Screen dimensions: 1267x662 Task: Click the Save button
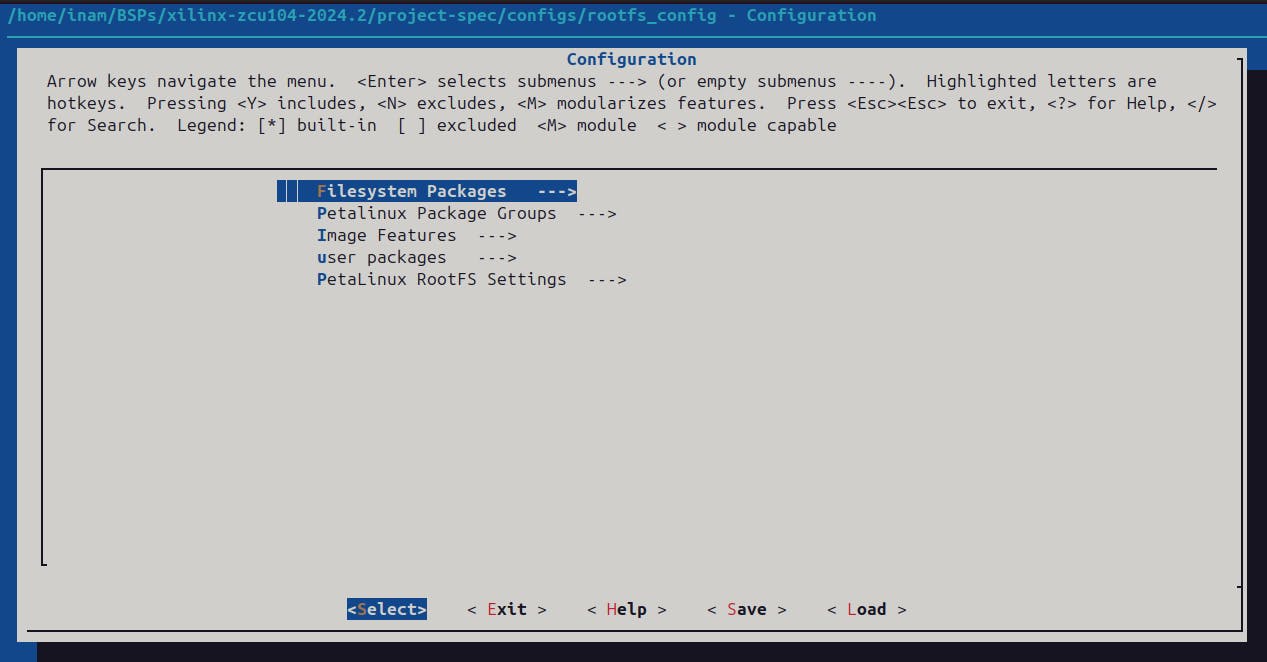pos(747,609)
